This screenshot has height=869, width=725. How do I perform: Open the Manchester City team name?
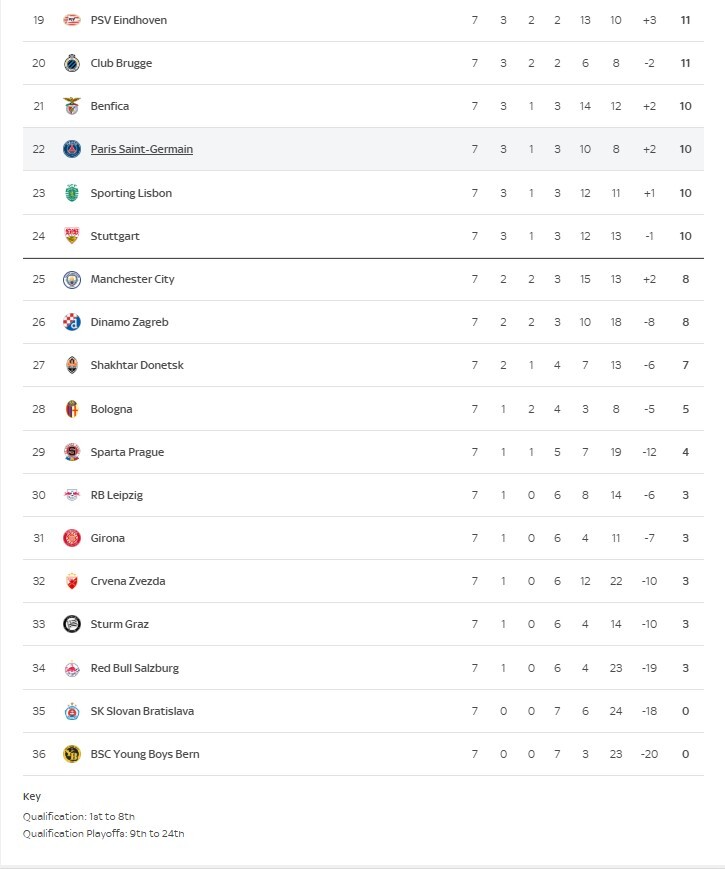pyautogui.click(x=132, y=279)
